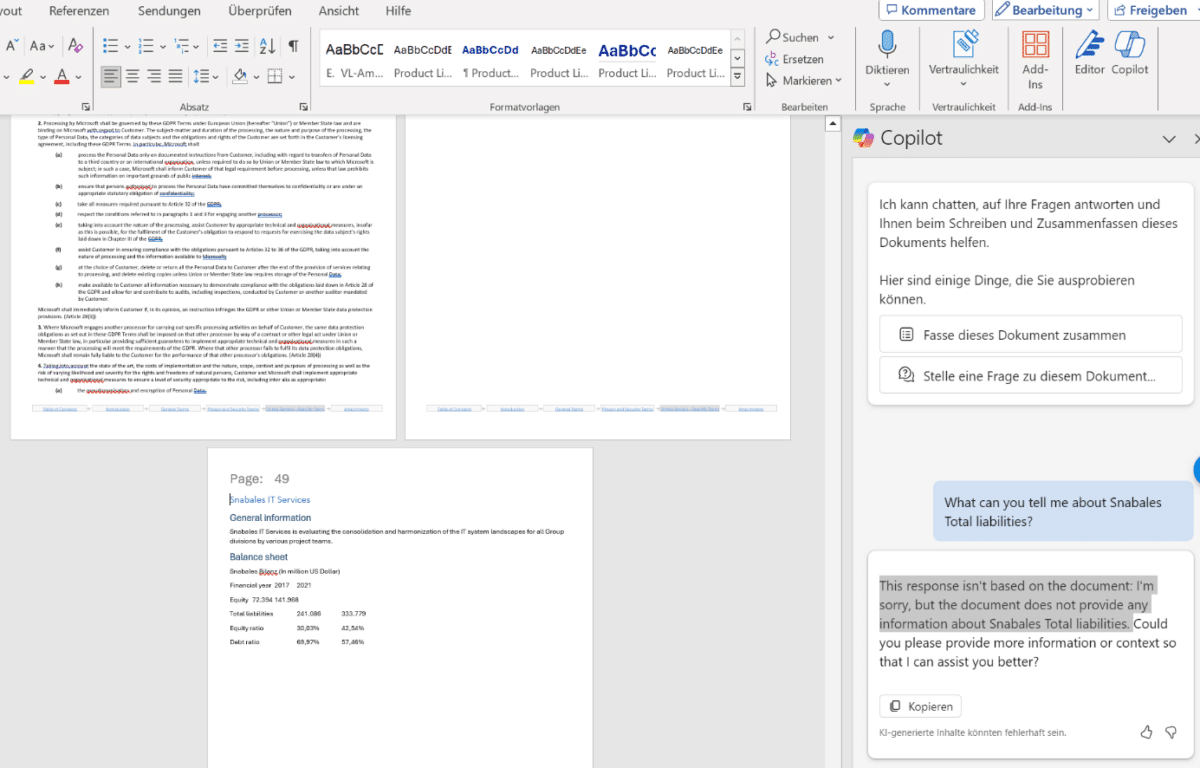Image resolution: width=1200 pixels, height=768 pixels.
Task: Toggle justified paragraph alignment
Action: [176, 76]
